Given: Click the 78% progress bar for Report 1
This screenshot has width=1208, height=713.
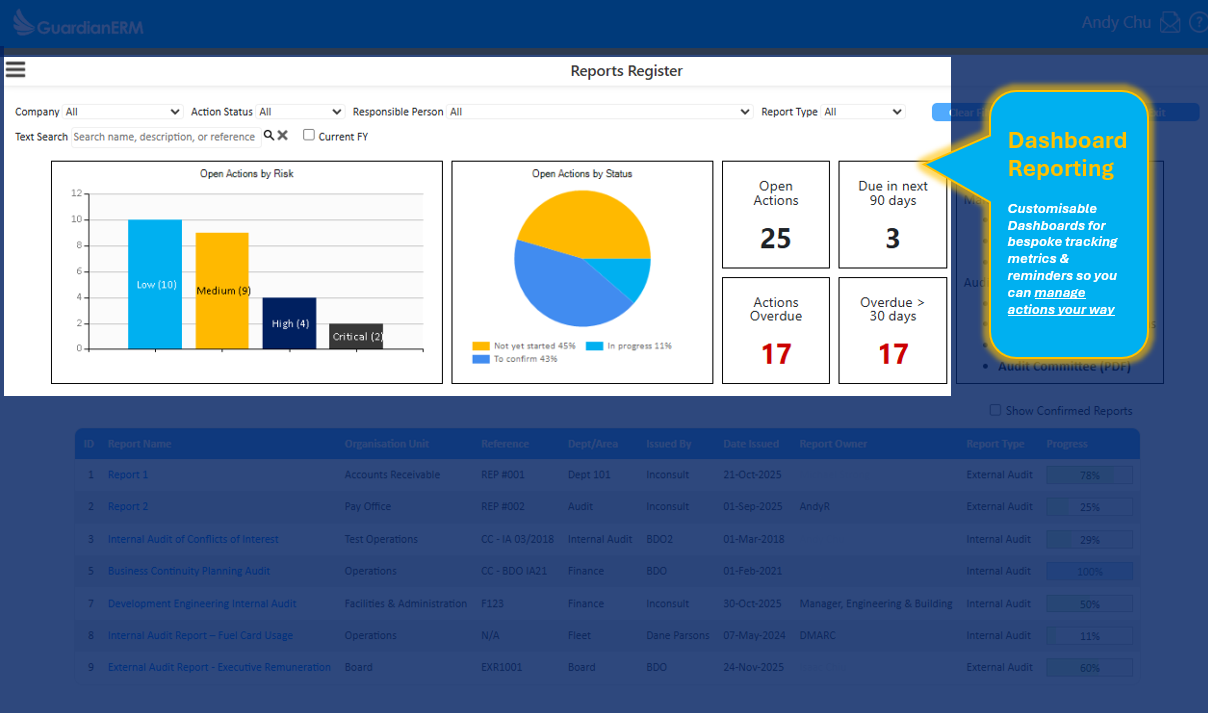Looking at the screenshot, I should (x=1089, y=475).
